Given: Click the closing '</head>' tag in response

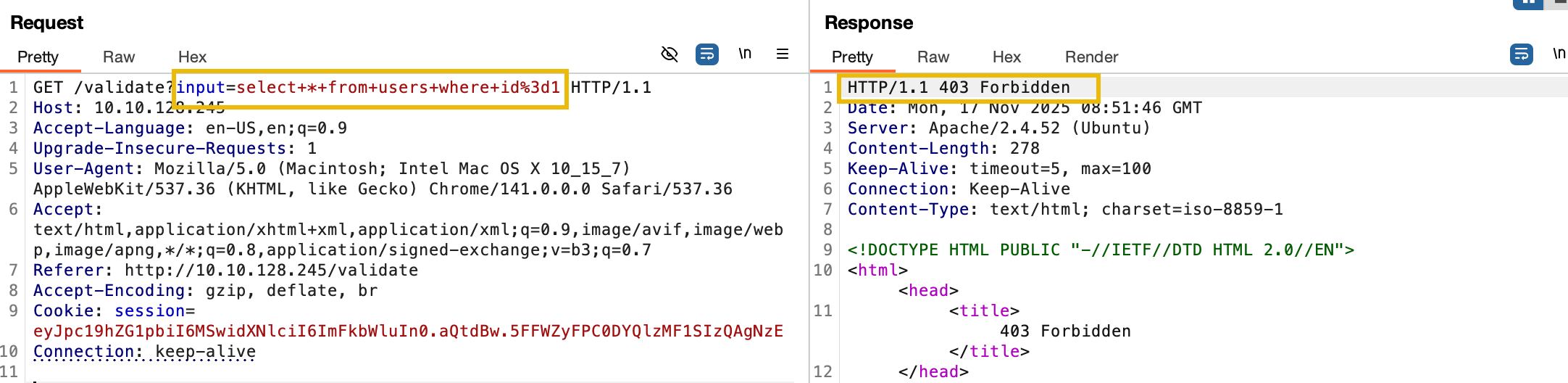Looking at the screenshot, I should click(933, 371).
